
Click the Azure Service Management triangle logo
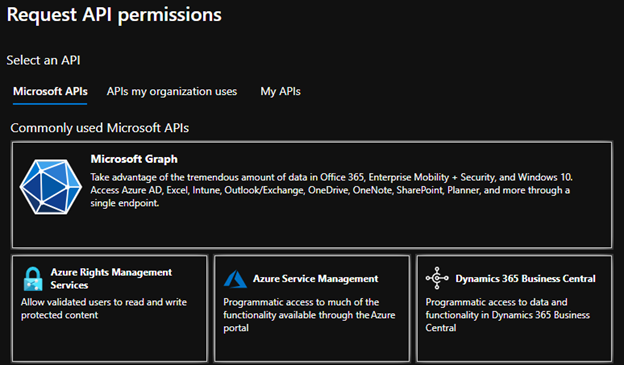coord(235,279)
